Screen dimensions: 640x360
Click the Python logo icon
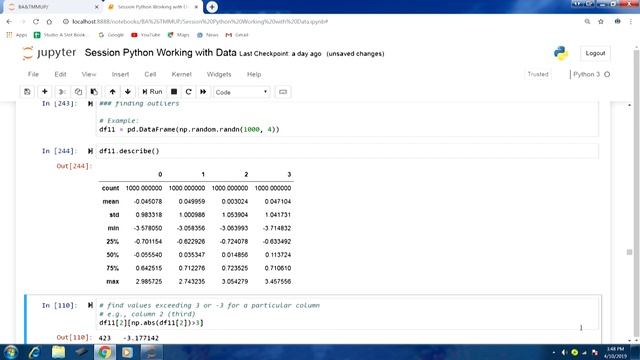pyautogui.click(x=561, y=53)
